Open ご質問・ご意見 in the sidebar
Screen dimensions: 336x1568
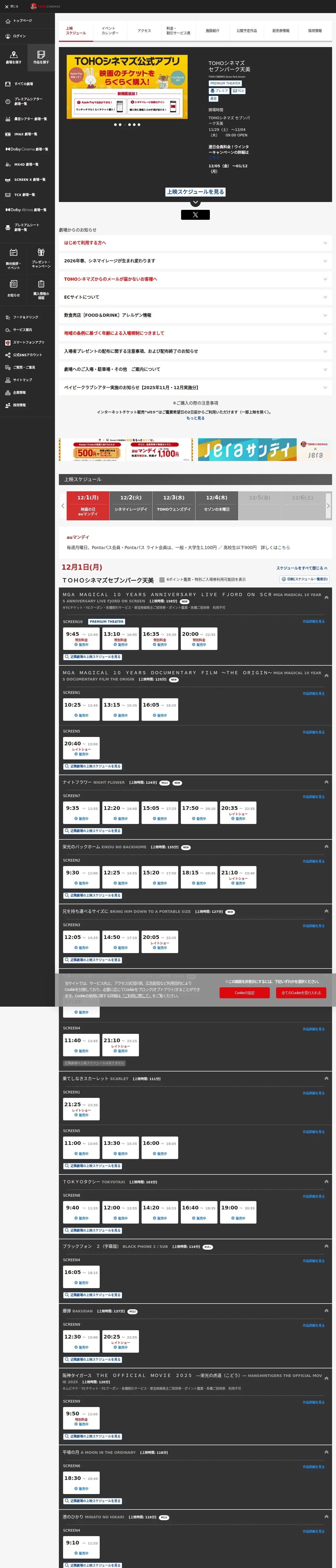tap(27, 368)
